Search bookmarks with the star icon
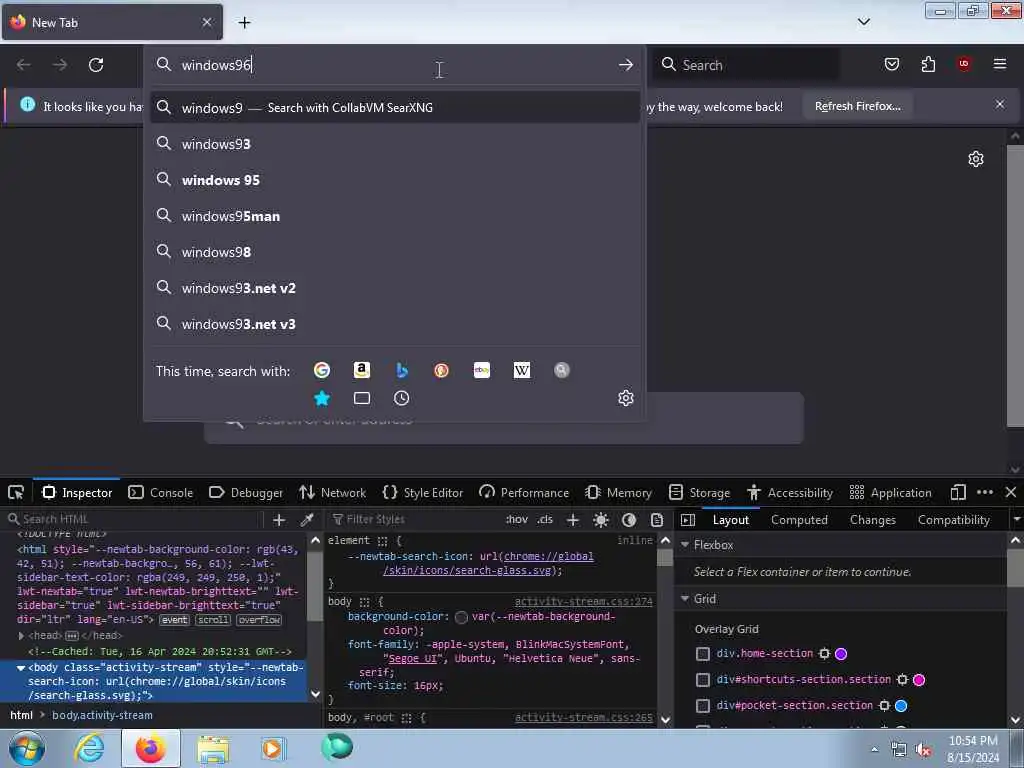Image resolution: width=1024 pixels, height=768 pixels. (x=322, y=398)
